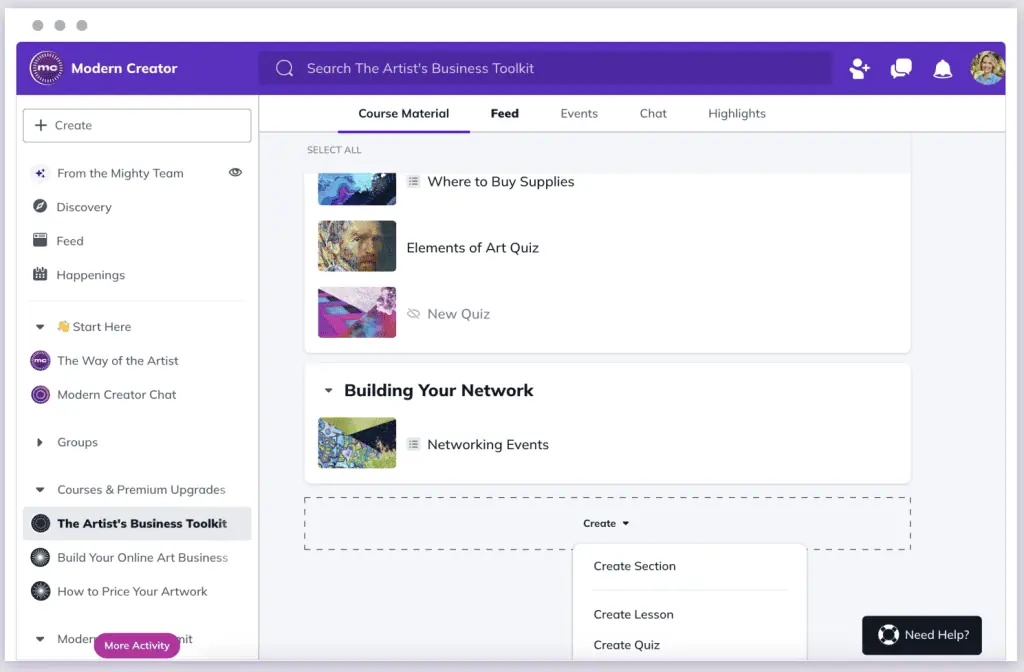Viewport: 1024px width, 672px height.
Task: Switch to the Events tab
Action: (x=579, y=114)
